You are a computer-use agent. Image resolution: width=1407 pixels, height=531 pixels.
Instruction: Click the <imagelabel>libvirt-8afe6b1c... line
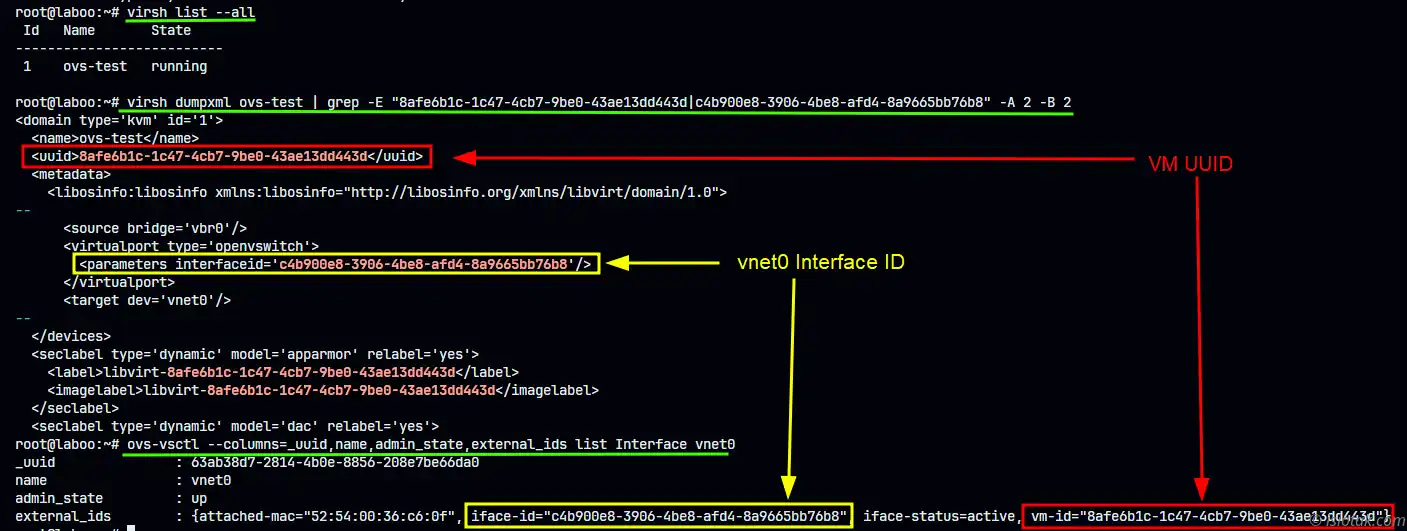[x=323, y=390]
